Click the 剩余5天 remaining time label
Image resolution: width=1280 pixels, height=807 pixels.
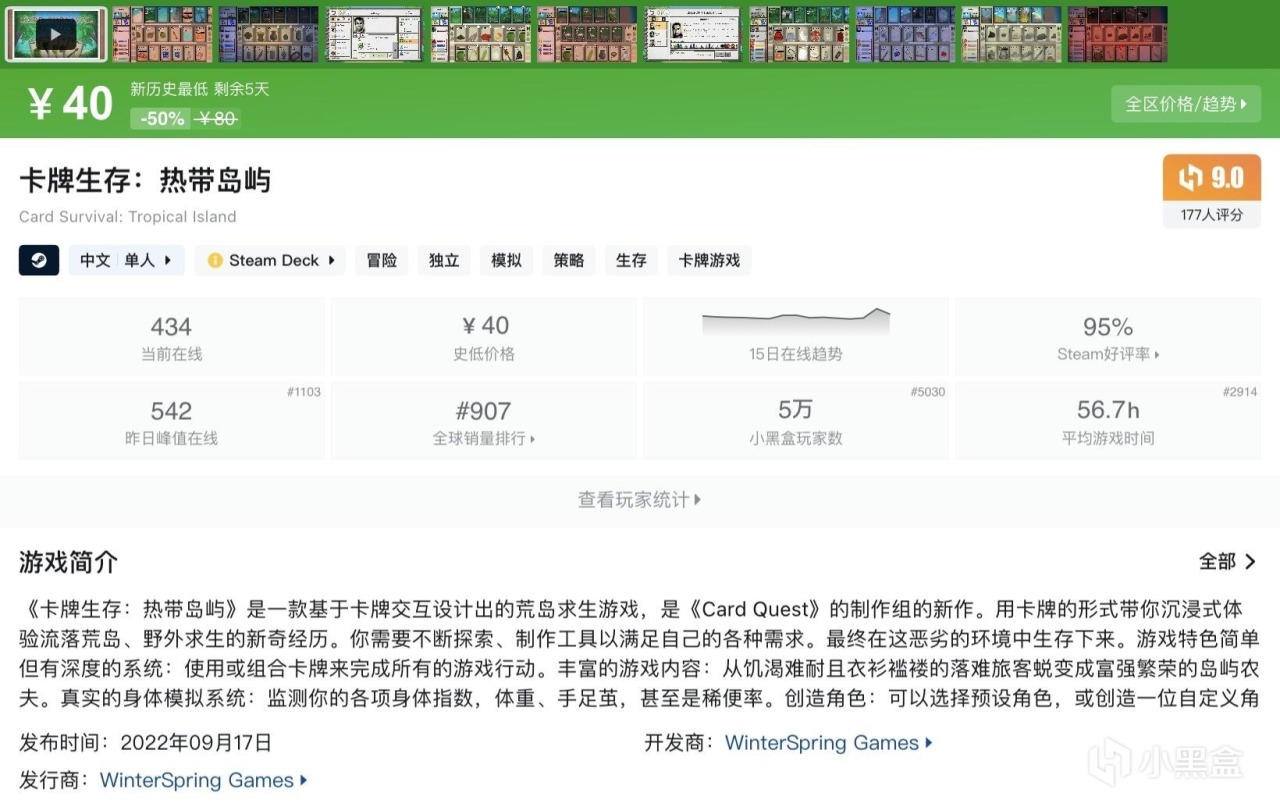point(242,89)
